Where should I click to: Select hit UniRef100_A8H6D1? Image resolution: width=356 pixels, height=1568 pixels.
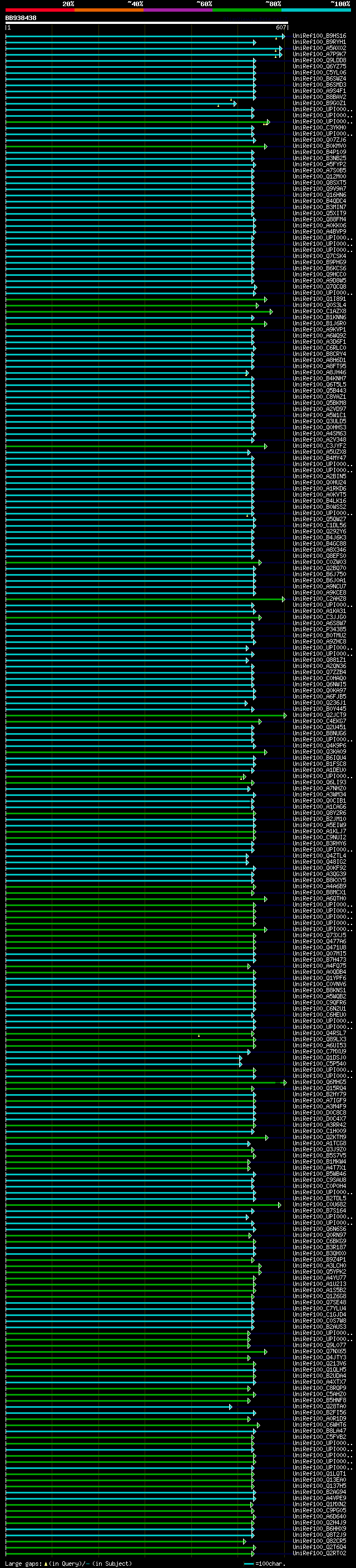pyautogui.click(x=319, y=360)
